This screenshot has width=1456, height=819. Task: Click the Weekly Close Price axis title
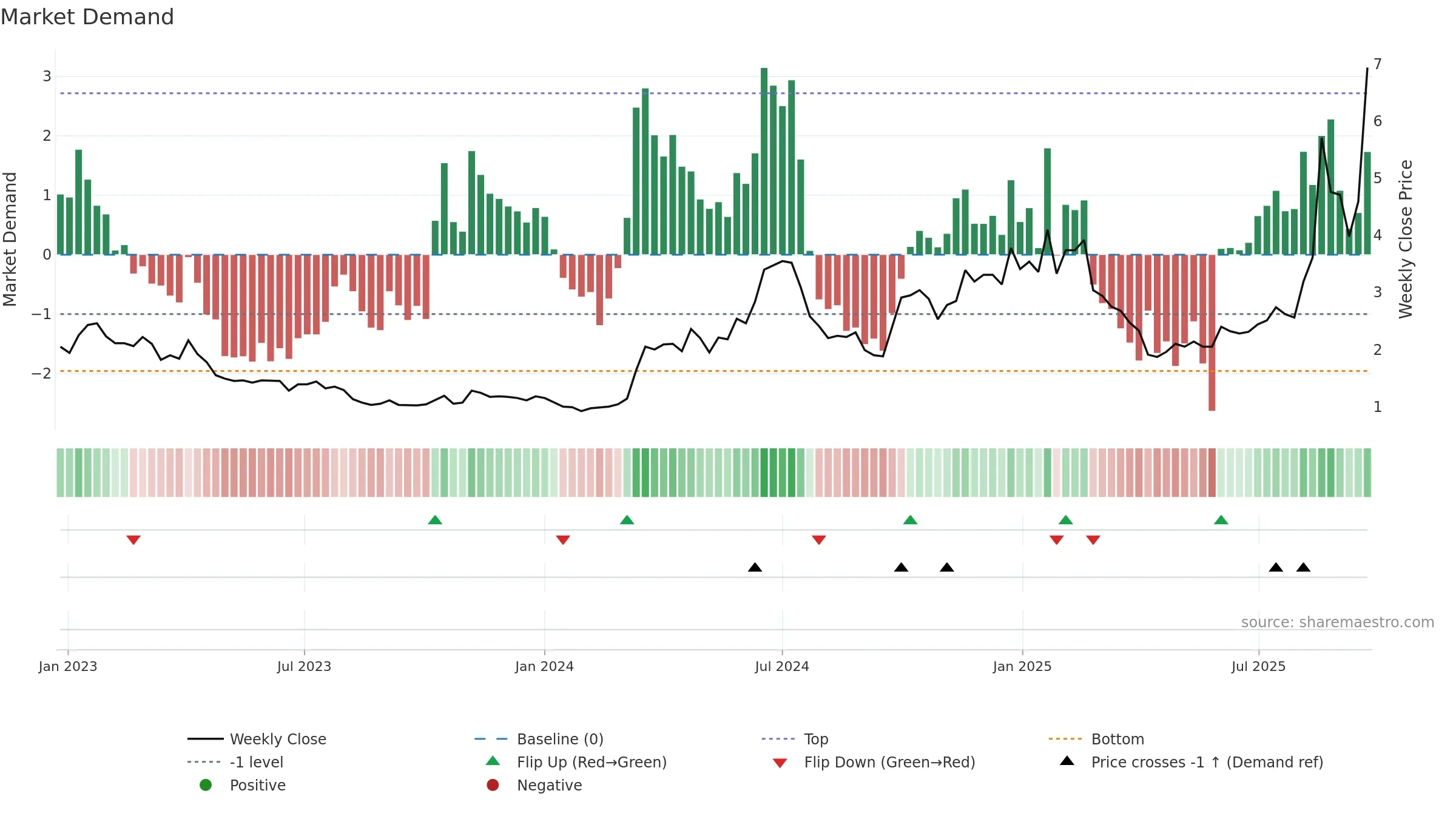(1406, 240)
